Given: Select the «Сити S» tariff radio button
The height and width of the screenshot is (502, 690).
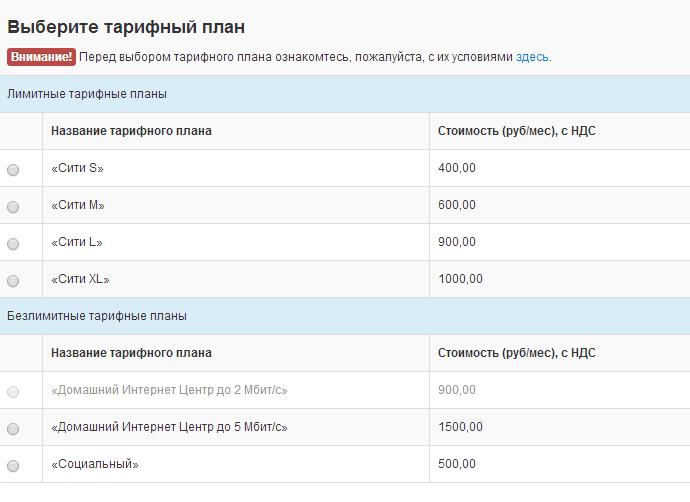Looking at the screenshot, I should tap(13, 170).
